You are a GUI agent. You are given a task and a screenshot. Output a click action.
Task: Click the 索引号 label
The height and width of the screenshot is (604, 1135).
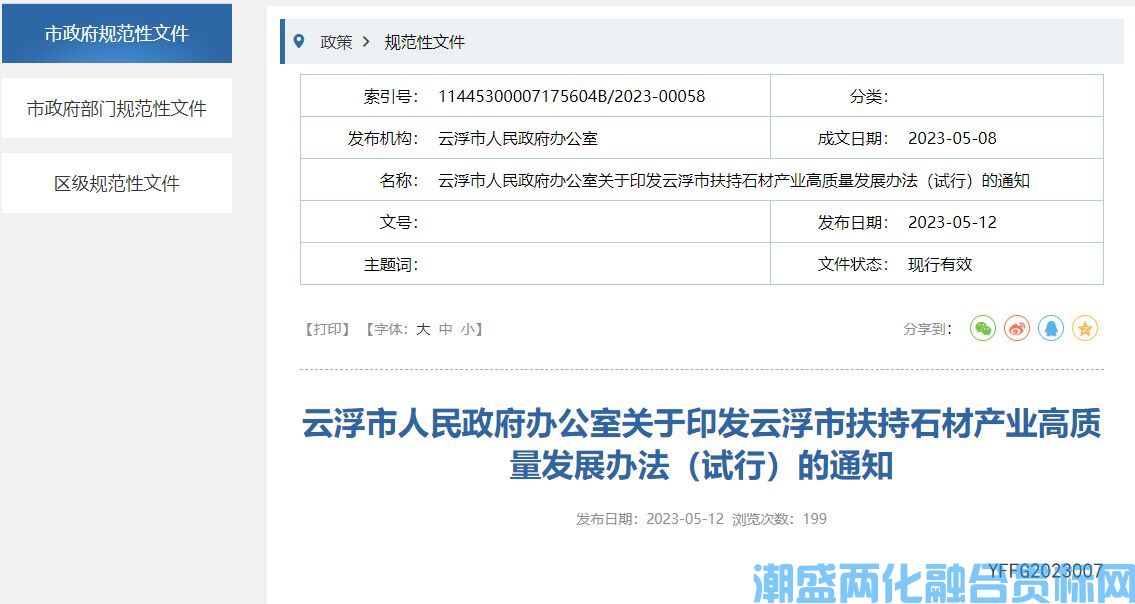point(391,96)
